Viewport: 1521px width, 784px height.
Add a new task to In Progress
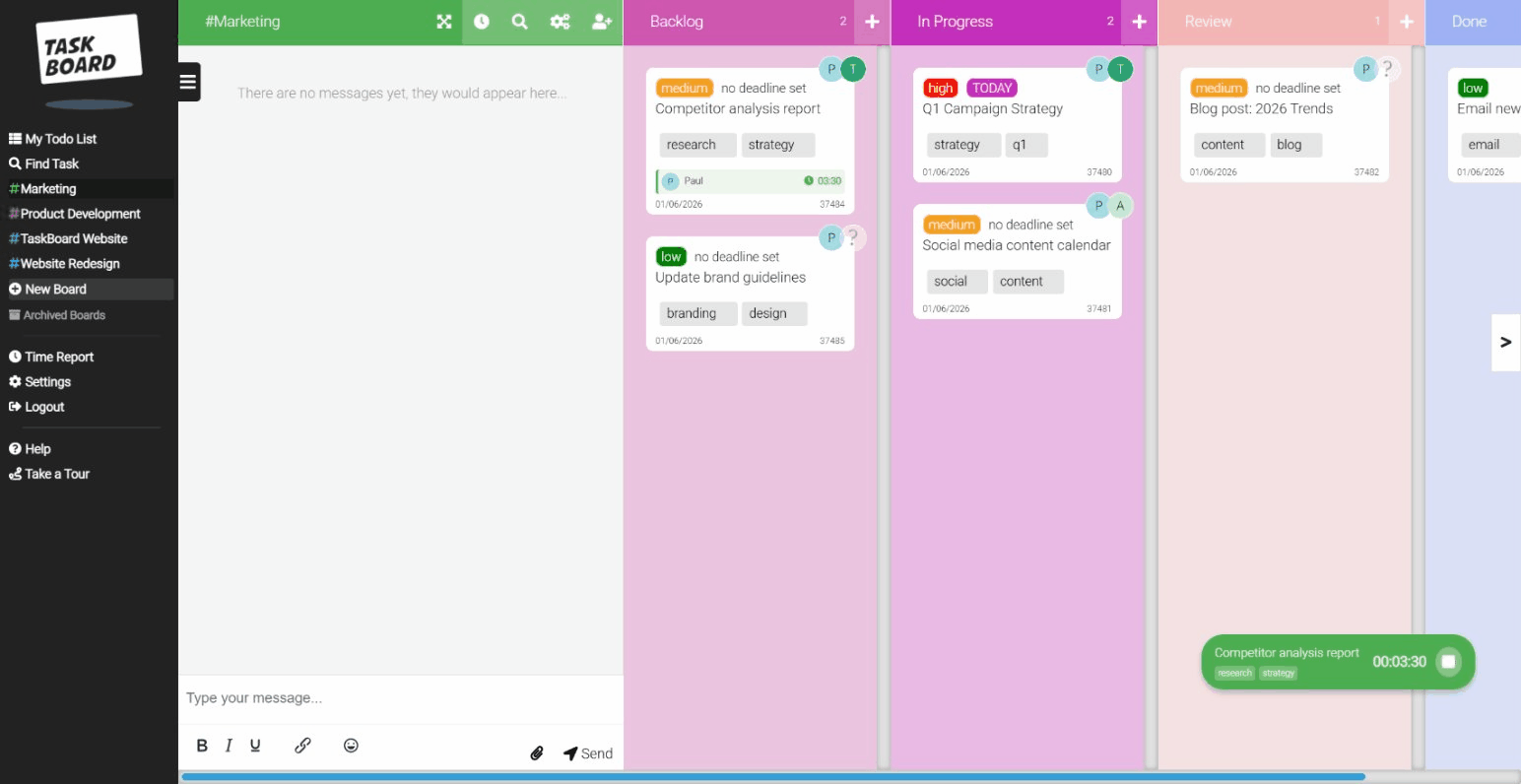click(x=1139, y=21)
